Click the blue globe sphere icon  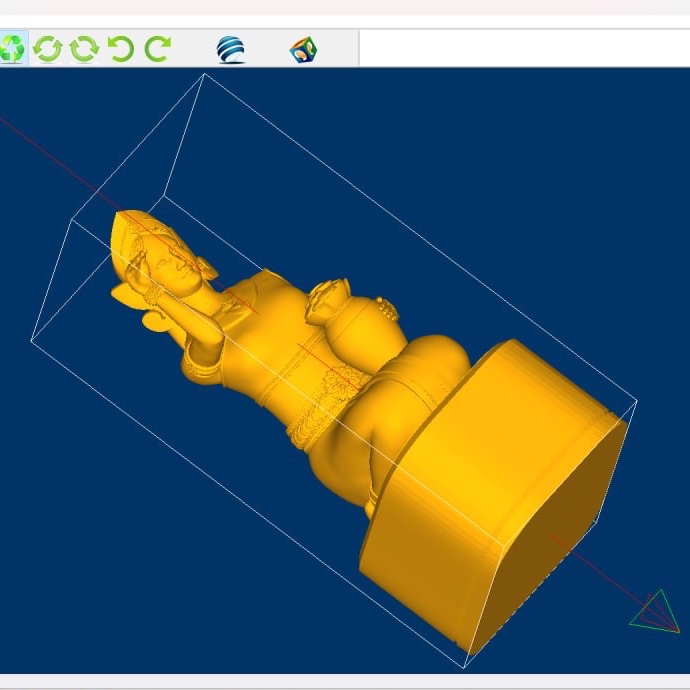point(231,49)
